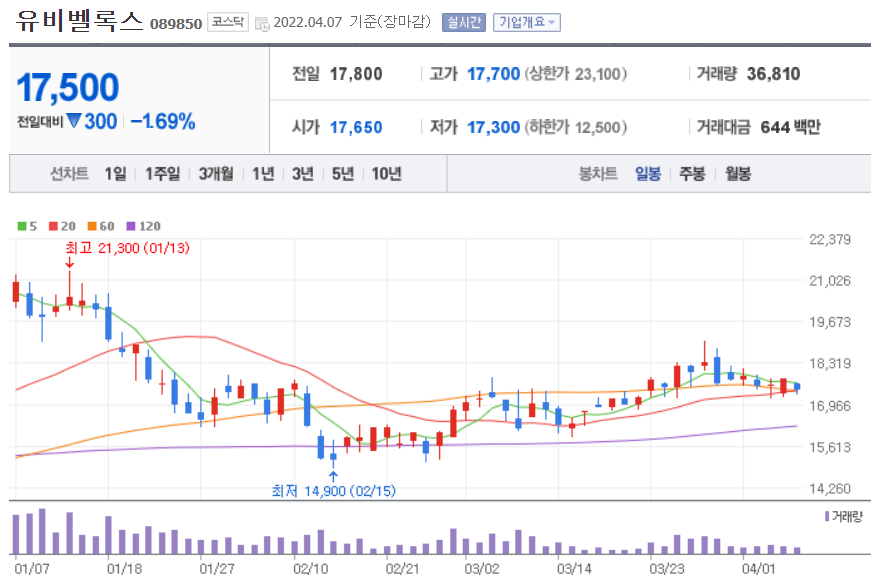This screenshot has width=871, height=581.
Task: Click y-axis price label 14,260
Action: click(x=830, y=489)
